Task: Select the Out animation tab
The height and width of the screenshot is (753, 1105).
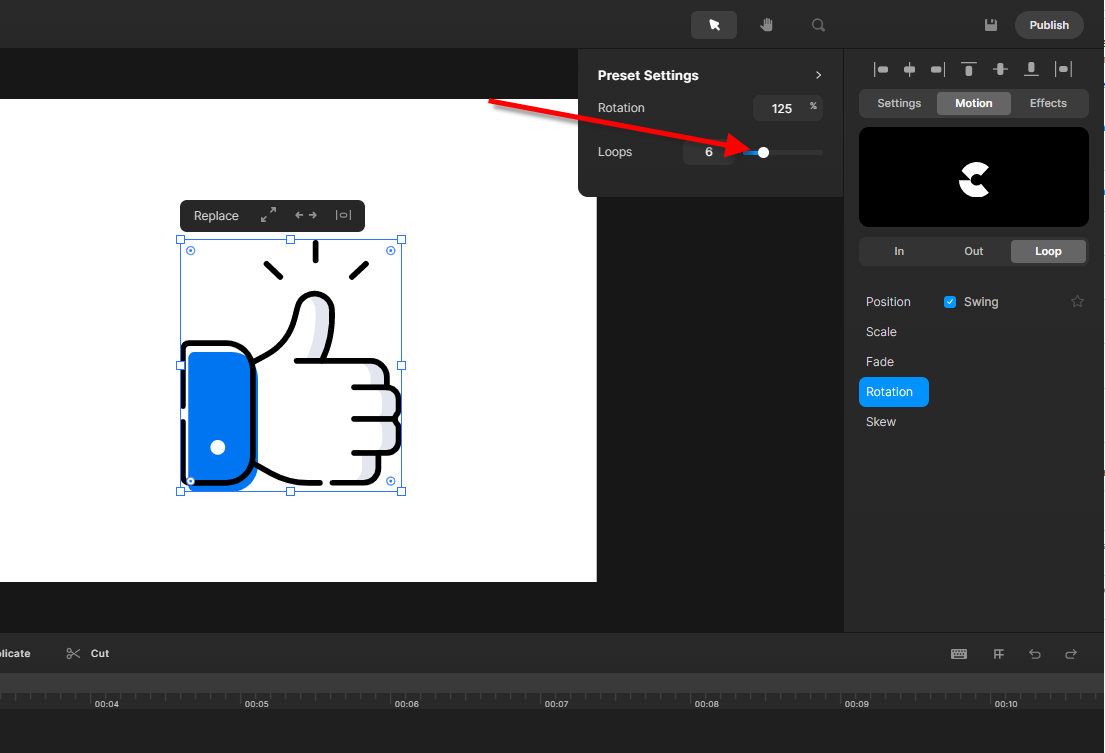Action: coord(973,251)
